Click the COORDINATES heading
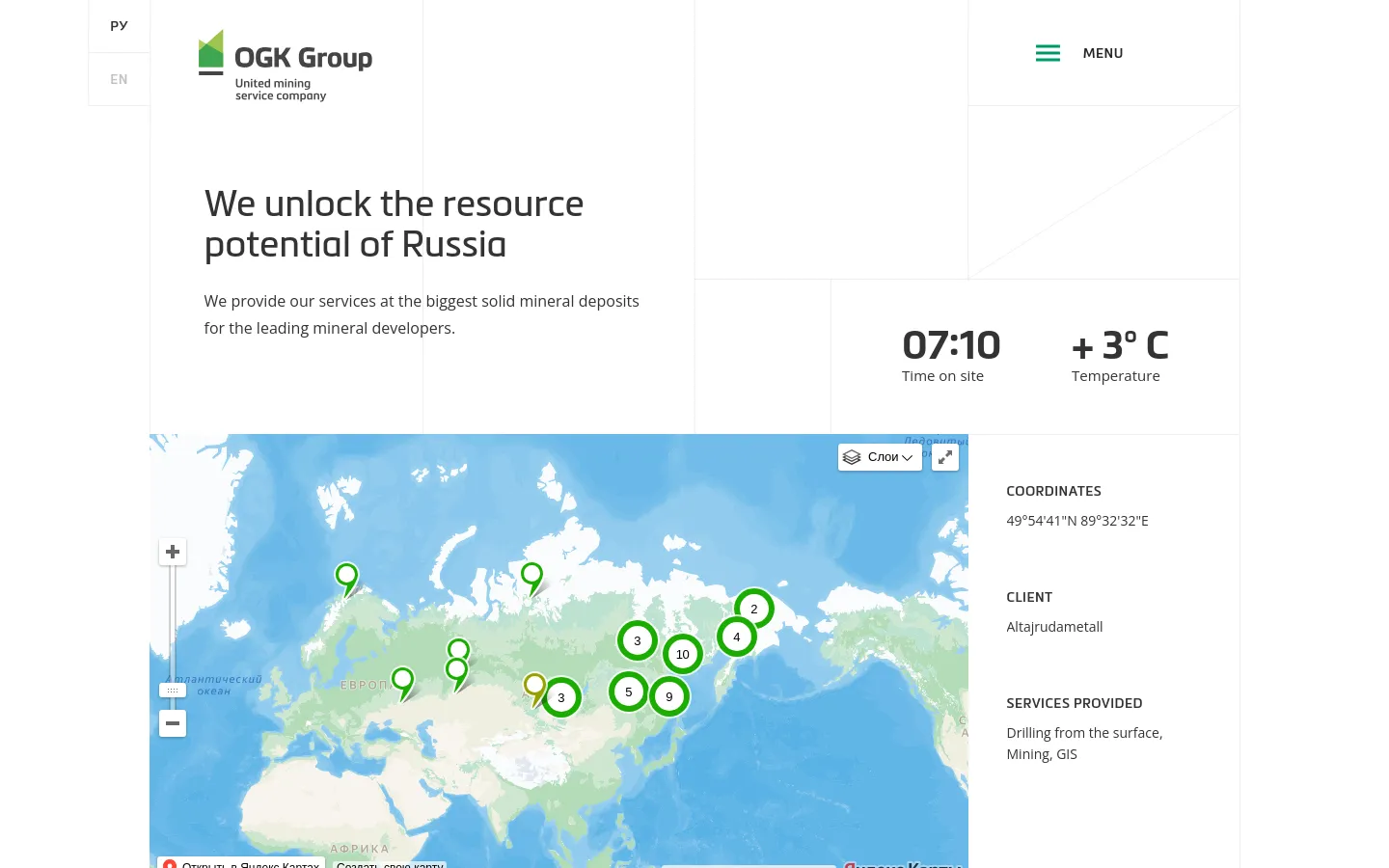Image resolution: width=1389 pixels, height=868 pixels. coord(1053,491)
